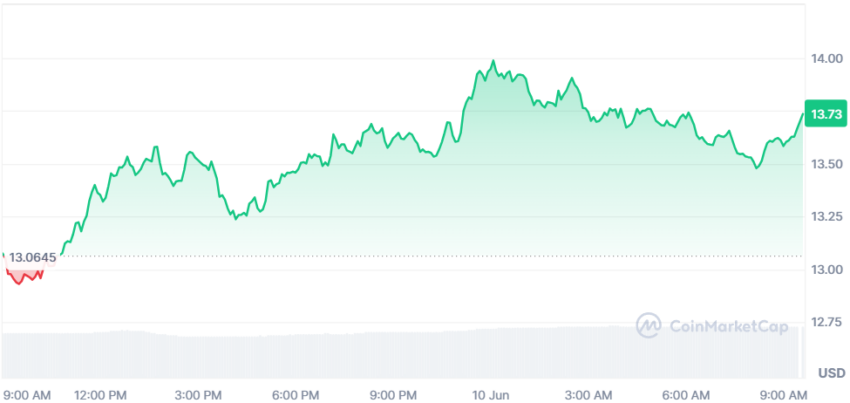This screenshot has width=850, height=403.
Task: Select the 9:00 PM time marker
Action: 392,393
